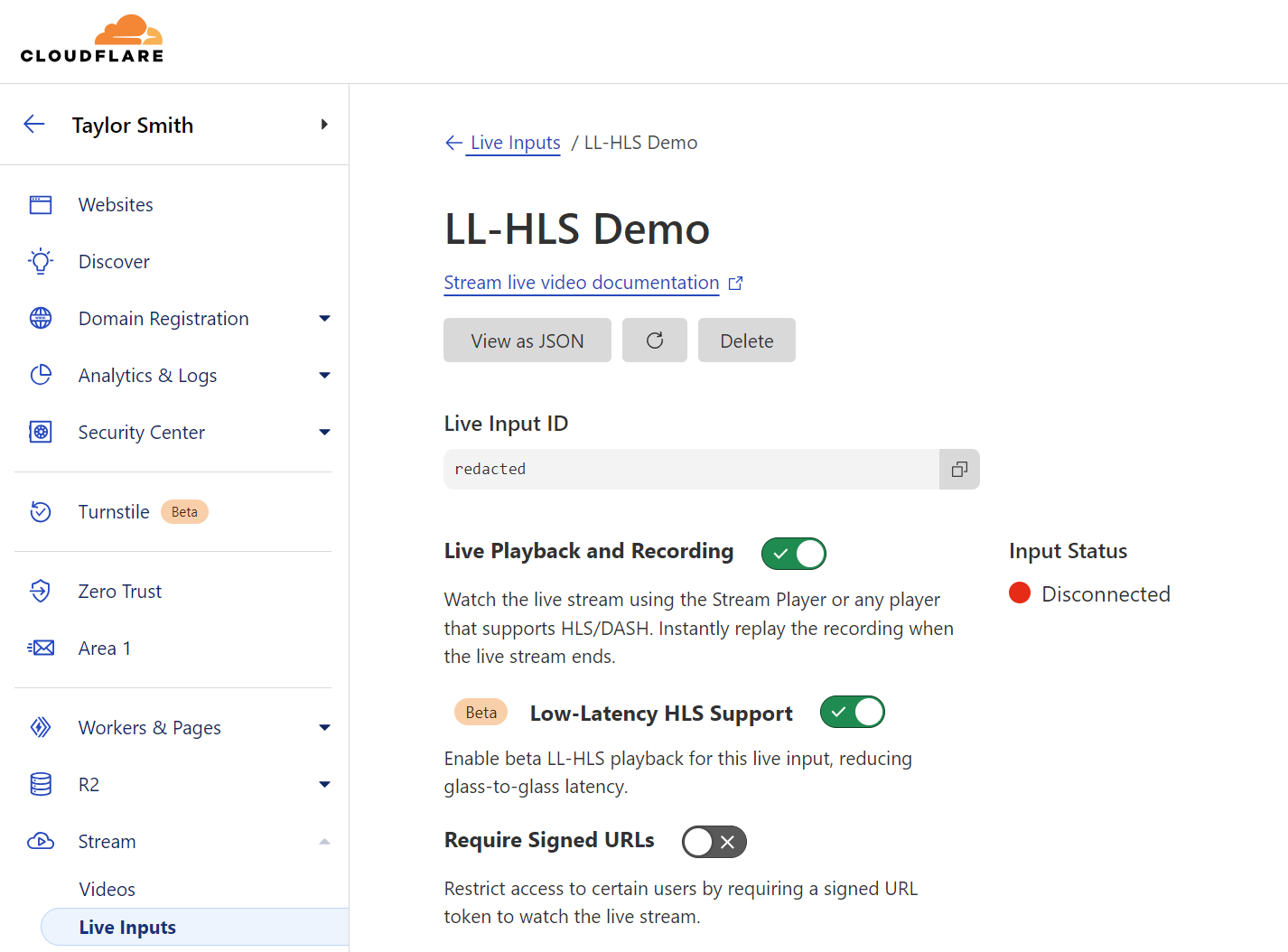This screenshot has height=952, width=1288.
Task: Click the Live Input ID field
Action: 691,469
